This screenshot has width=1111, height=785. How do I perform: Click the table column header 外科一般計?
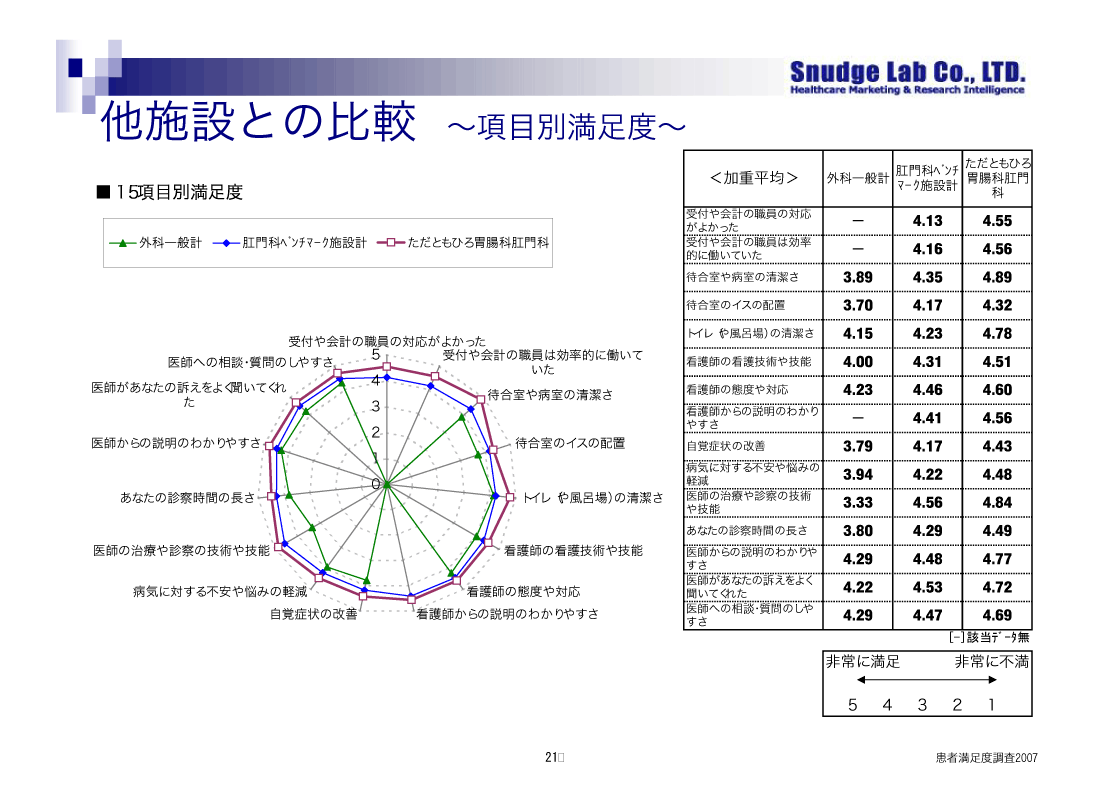858,179
